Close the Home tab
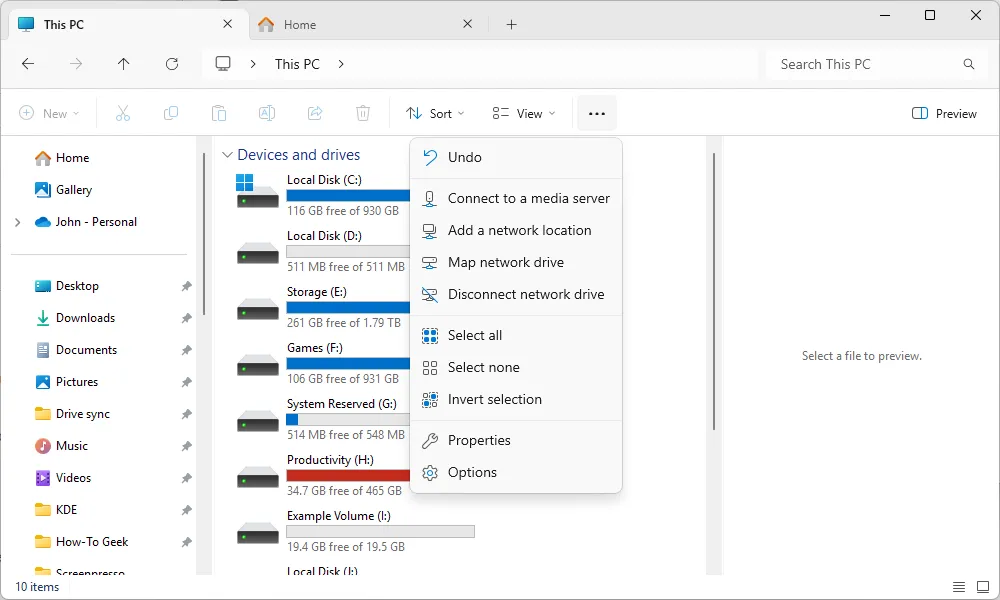This screenshot has height=600, width=1000. click(x=467, y=24)
